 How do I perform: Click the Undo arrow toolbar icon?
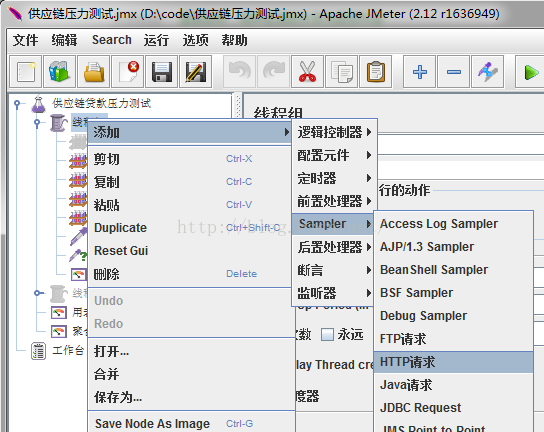(240, 72)
